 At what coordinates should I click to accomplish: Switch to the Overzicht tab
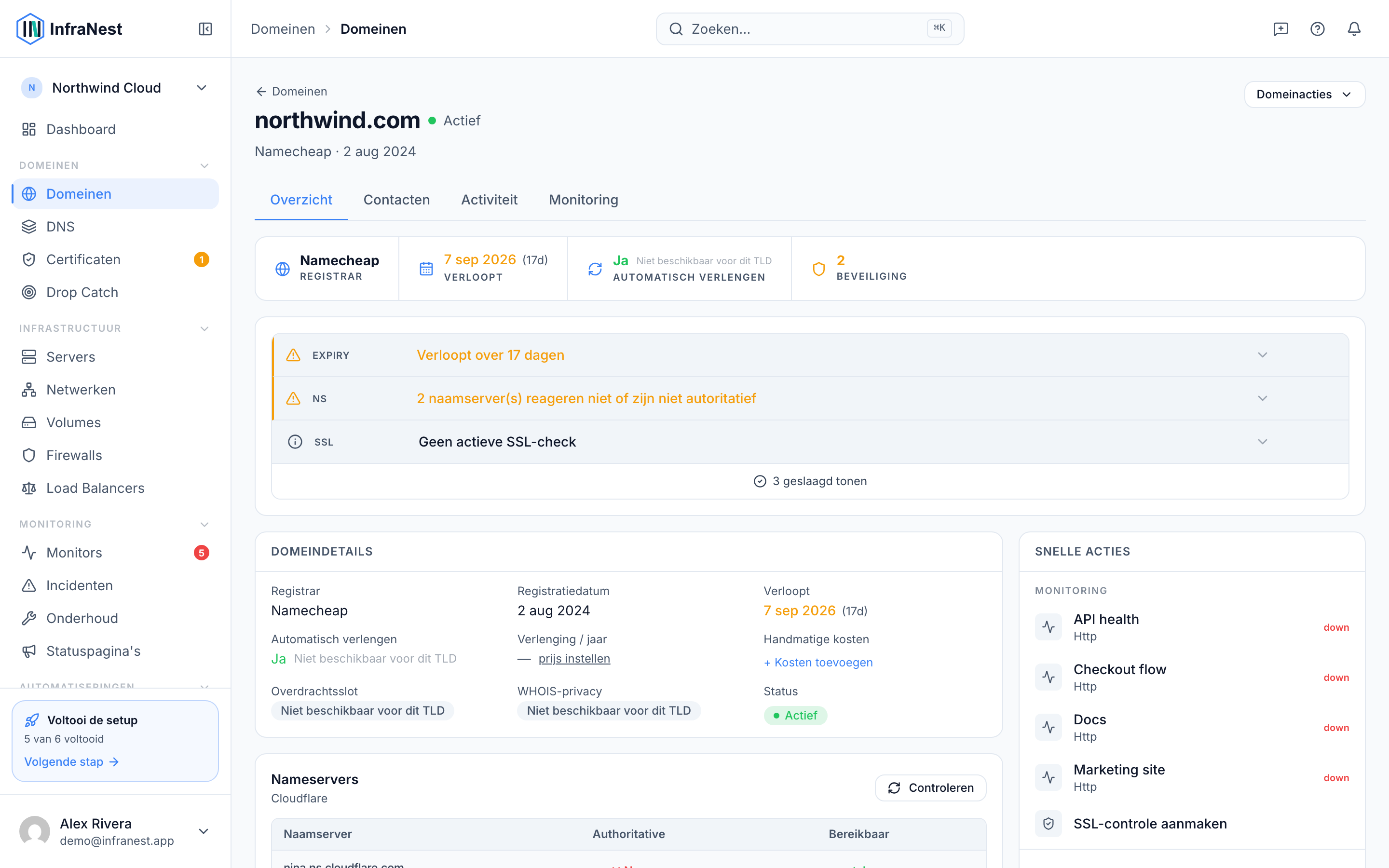click(301, 200)
